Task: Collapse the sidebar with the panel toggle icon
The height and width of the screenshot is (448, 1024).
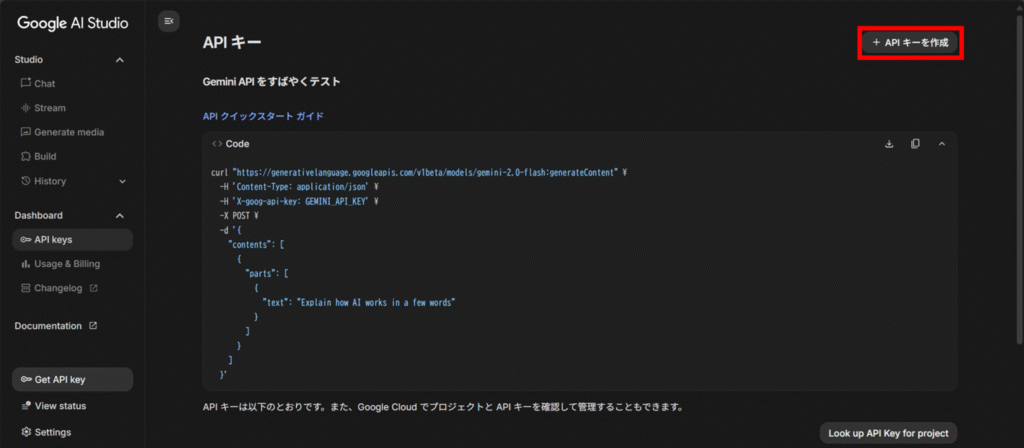Action: pyautogui.click(x=168, y=21)
